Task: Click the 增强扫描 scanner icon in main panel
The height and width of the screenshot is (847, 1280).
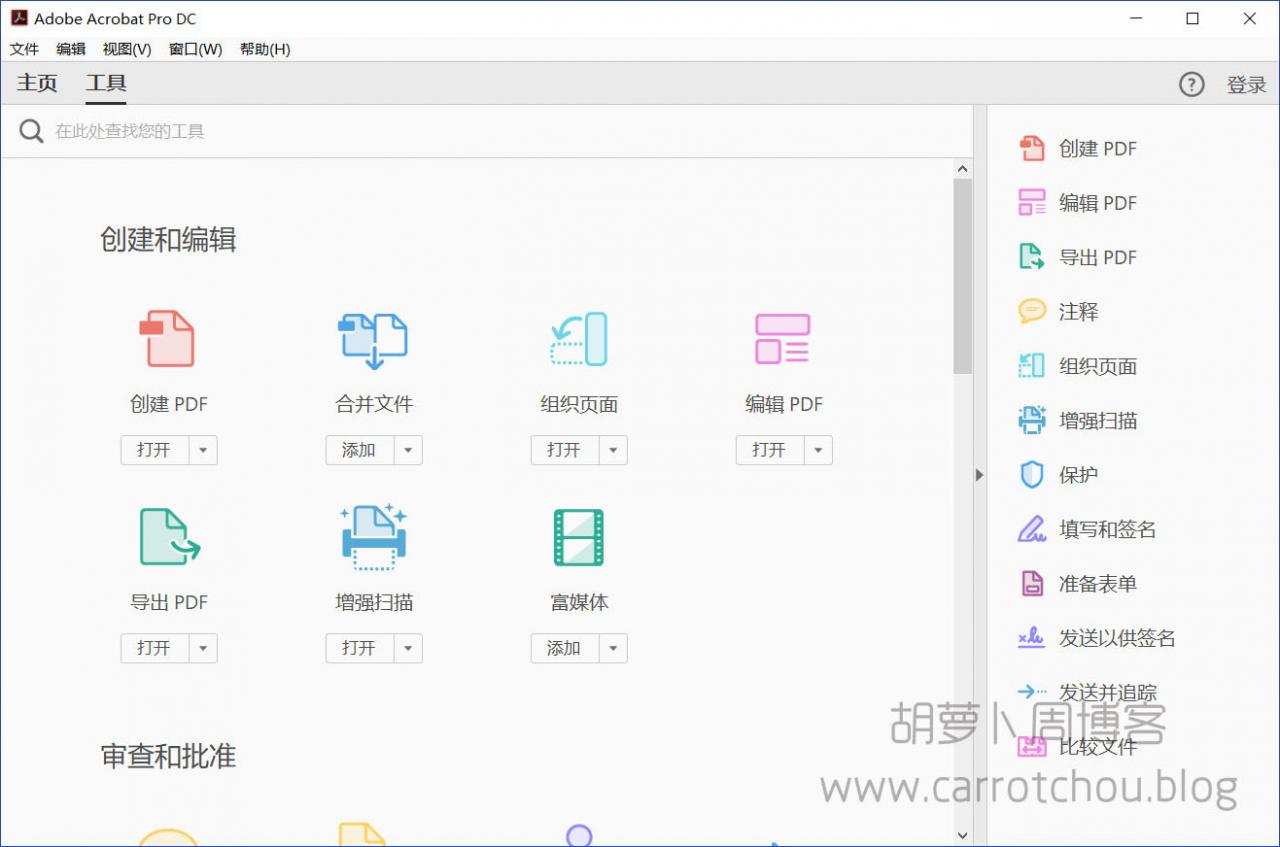Action: 373,537
